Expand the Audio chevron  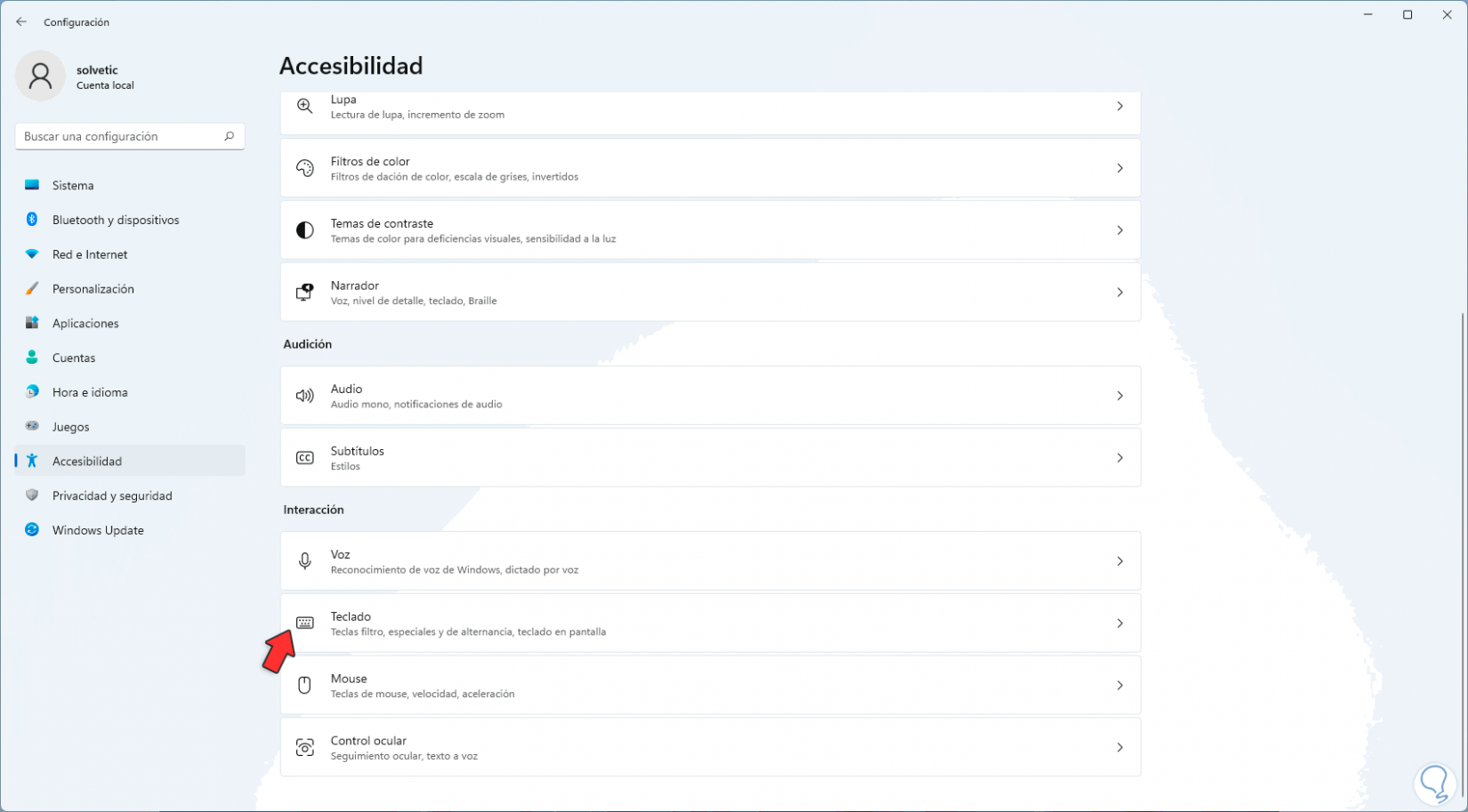[x=1120, y=396]
